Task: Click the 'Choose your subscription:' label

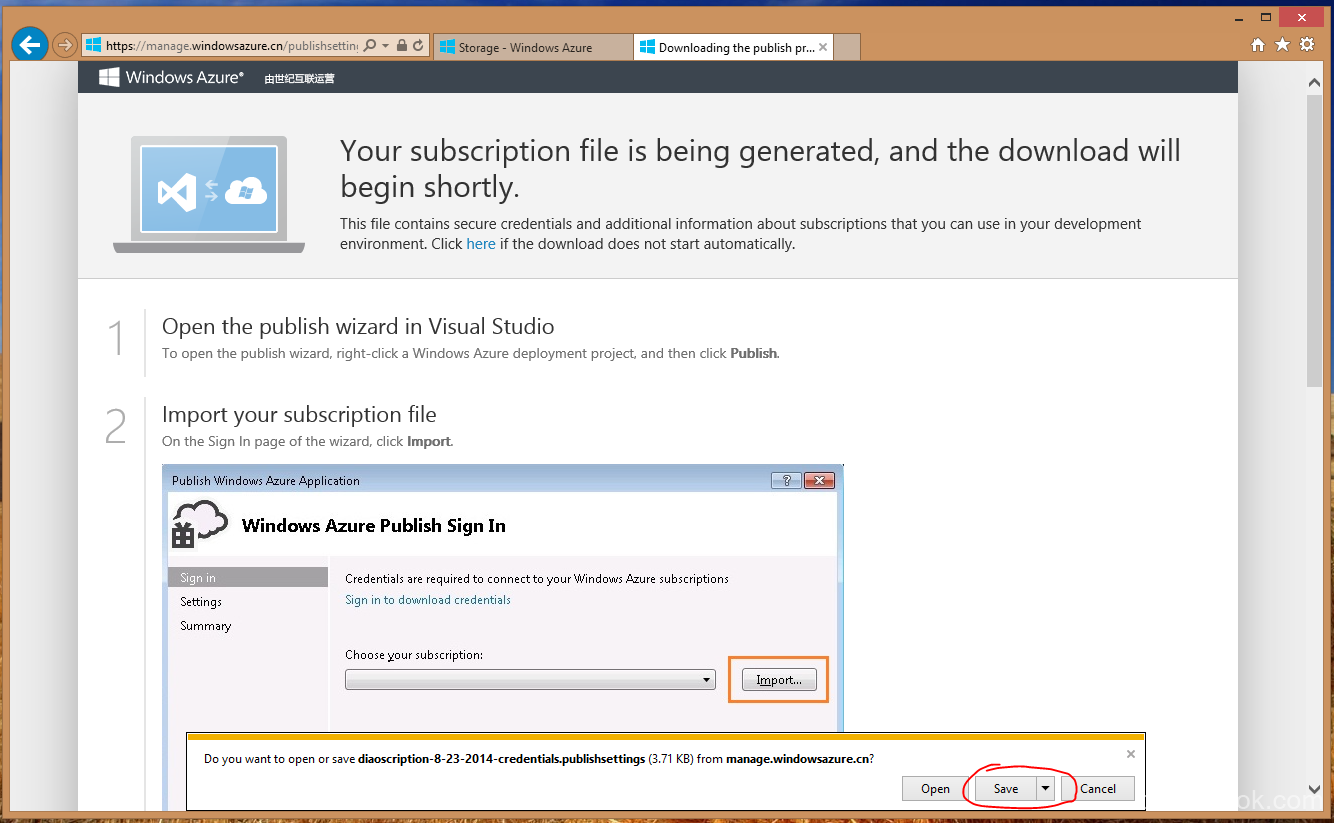Action: tap(414, 655)
